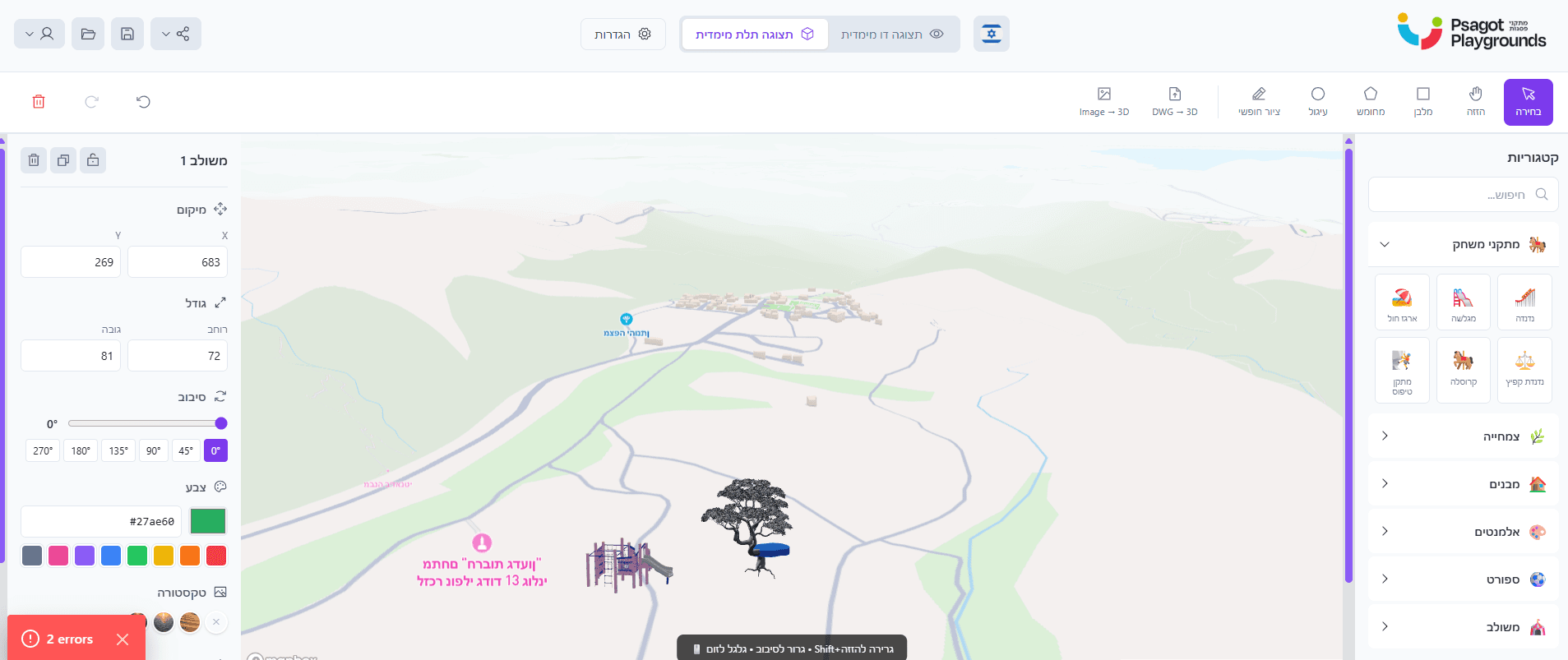Expand the מבנים buildings category
1568x660 pixels.
pyautogui.click(x=1464, y=484)
